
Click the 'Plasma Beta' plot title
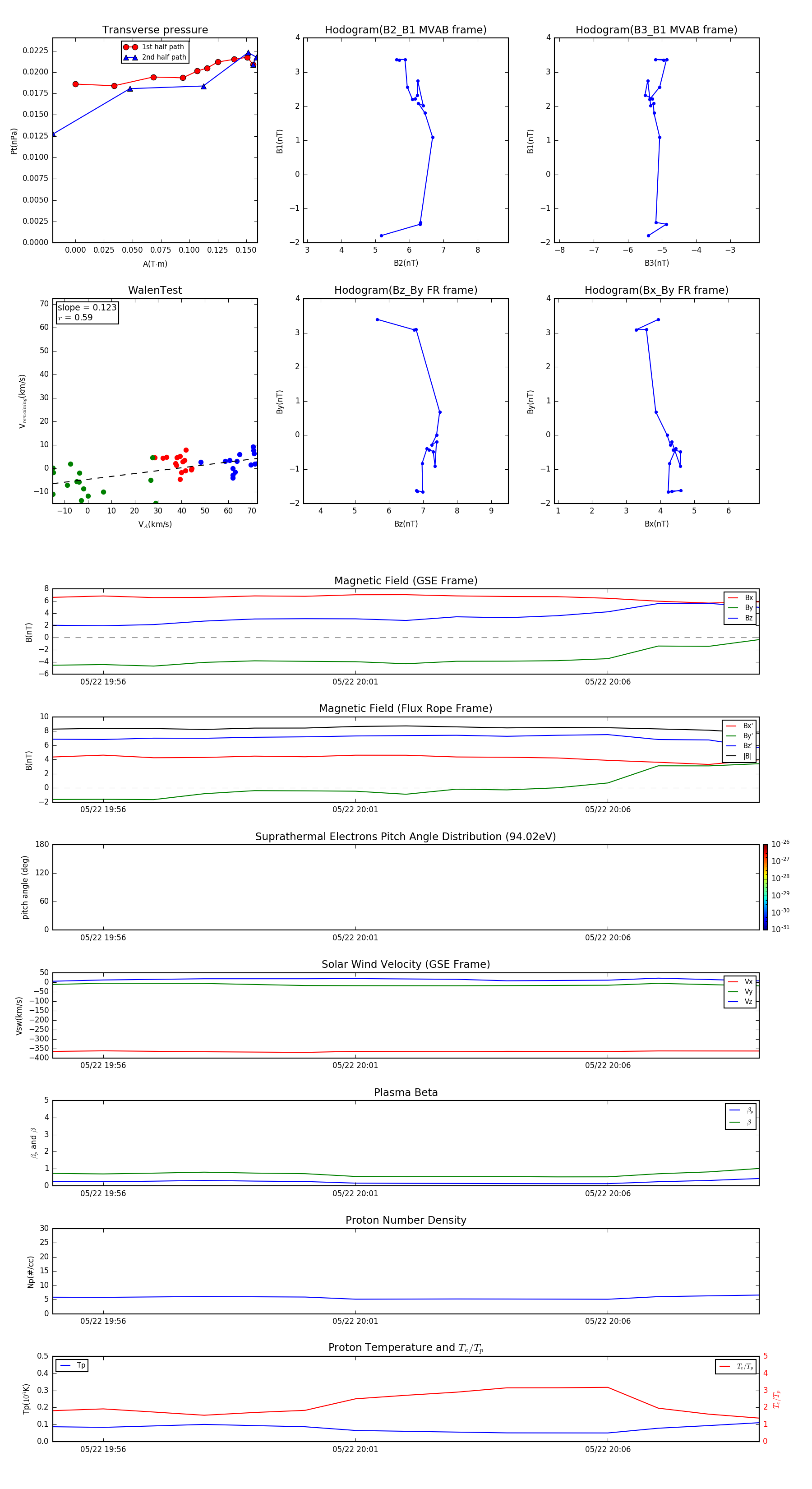pyautogui.click(x=406, y=1092)
